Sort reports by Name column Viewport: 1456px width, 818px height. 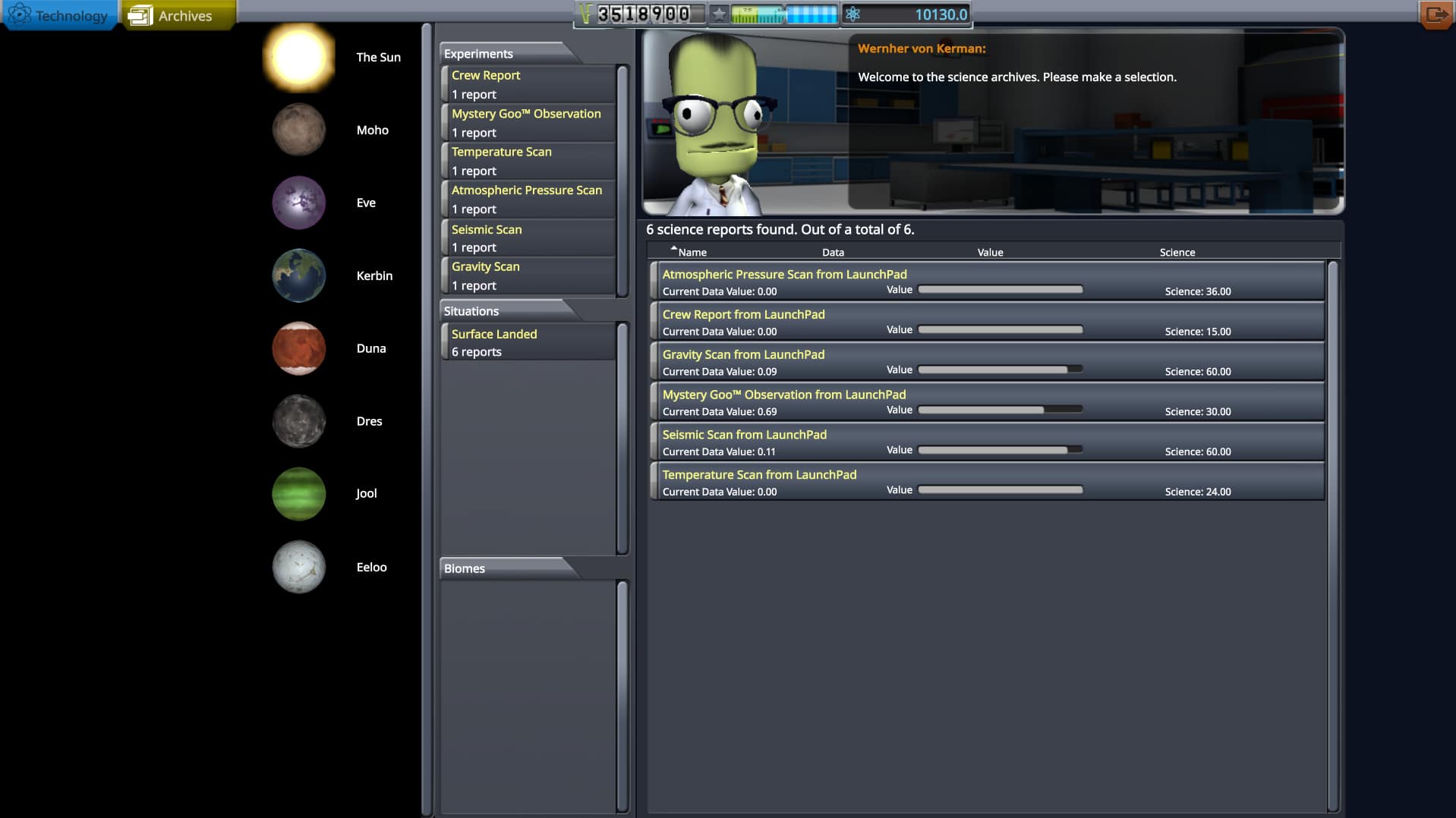tap(692, 252)
